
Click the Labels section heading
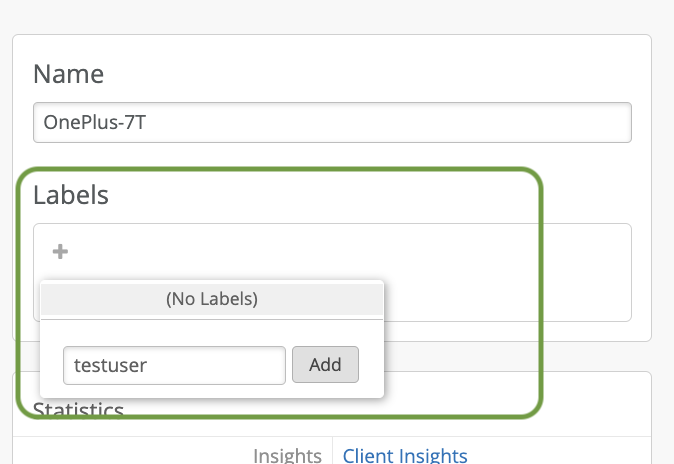(70, 195)
